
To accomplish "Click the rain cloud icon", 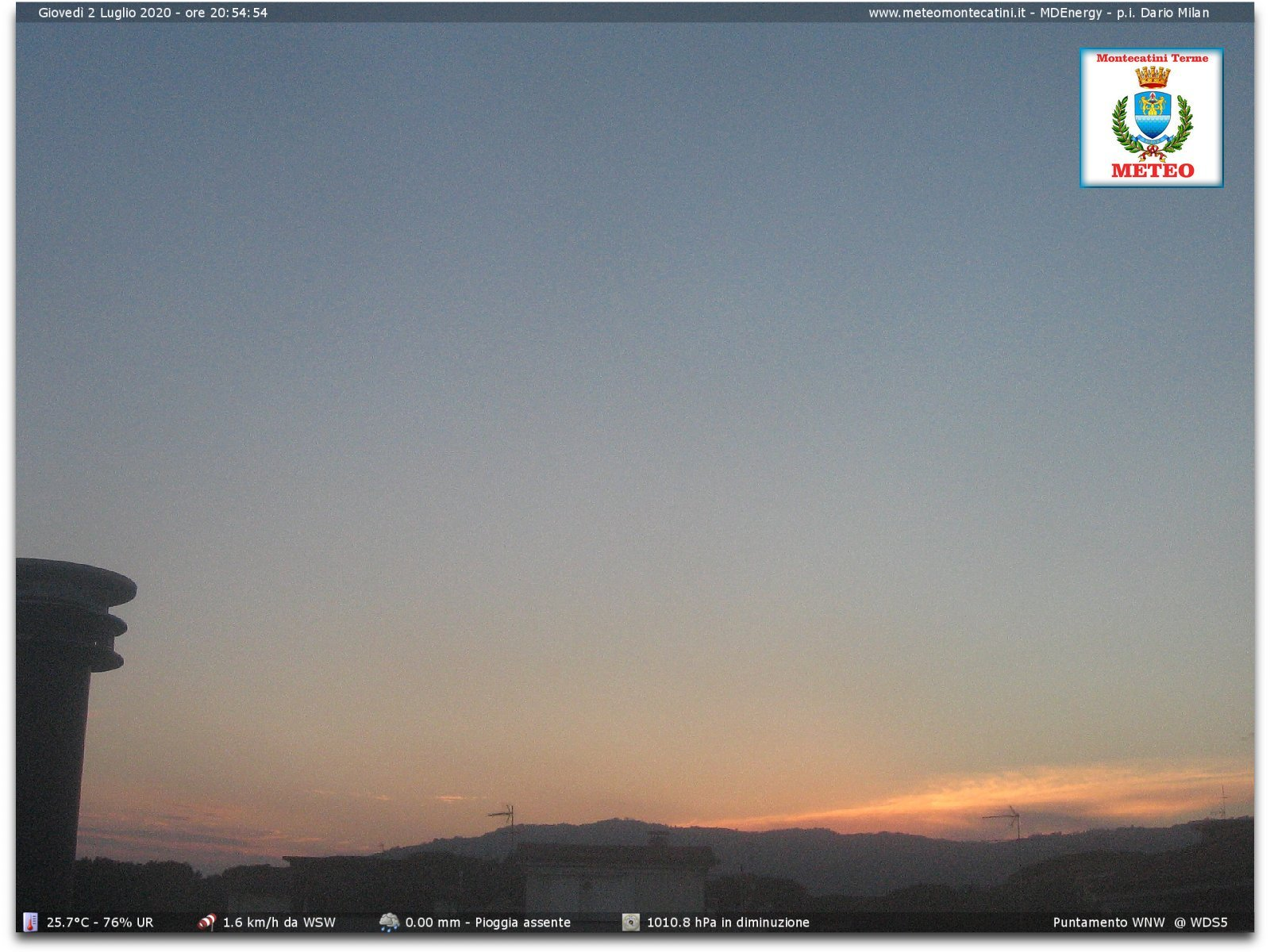I will (x=389, y=922).
